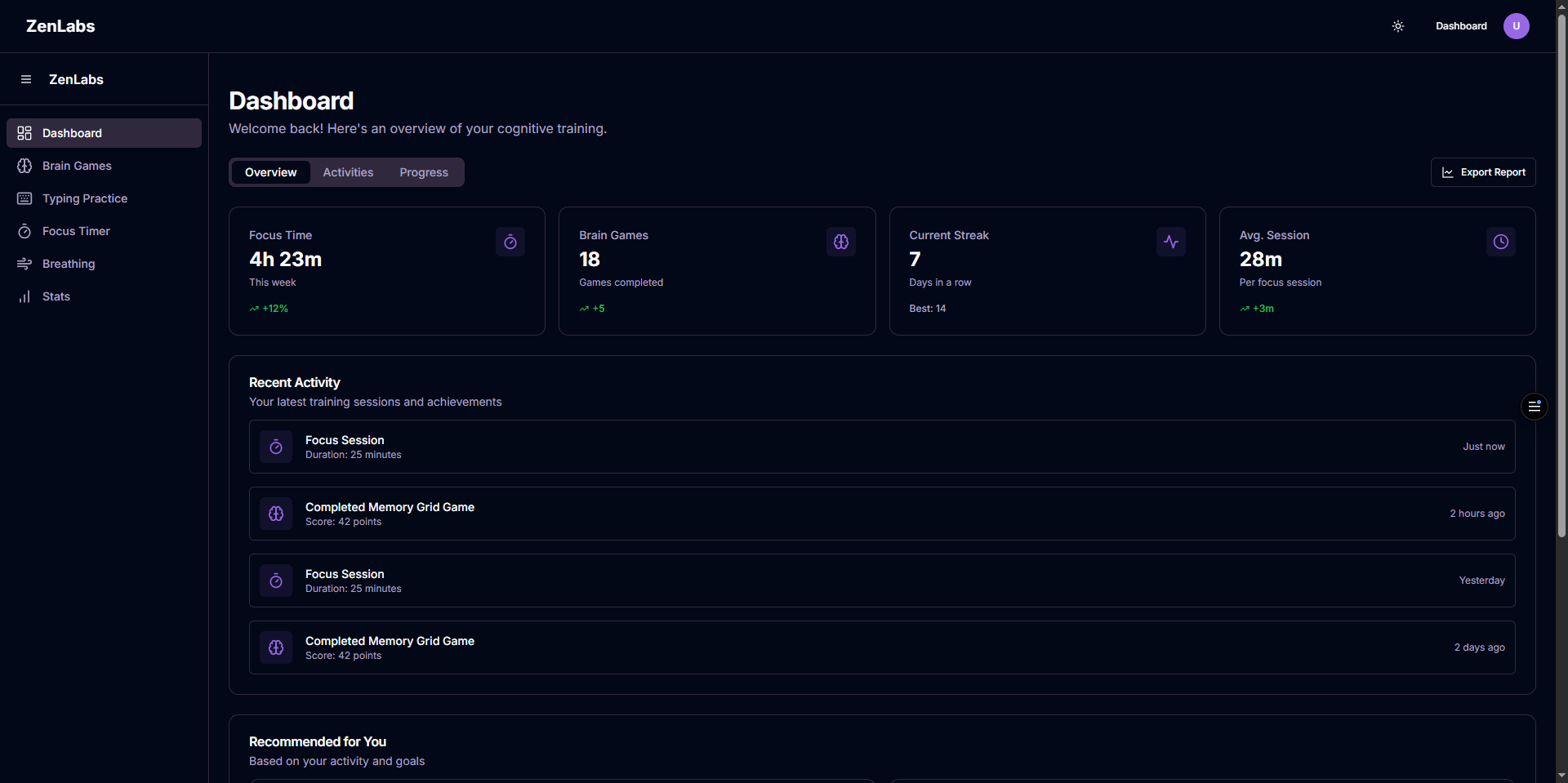1568x783 pixels.
Task: Click the "4h 23m" Focus Time value
Action: [x=285, y=260]
